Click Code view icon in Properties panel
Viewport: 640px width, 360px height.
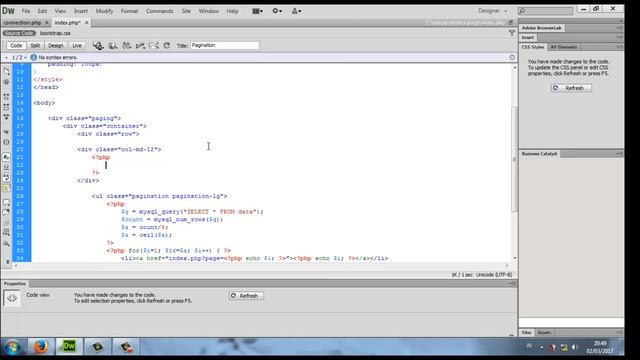pos(11,298)
